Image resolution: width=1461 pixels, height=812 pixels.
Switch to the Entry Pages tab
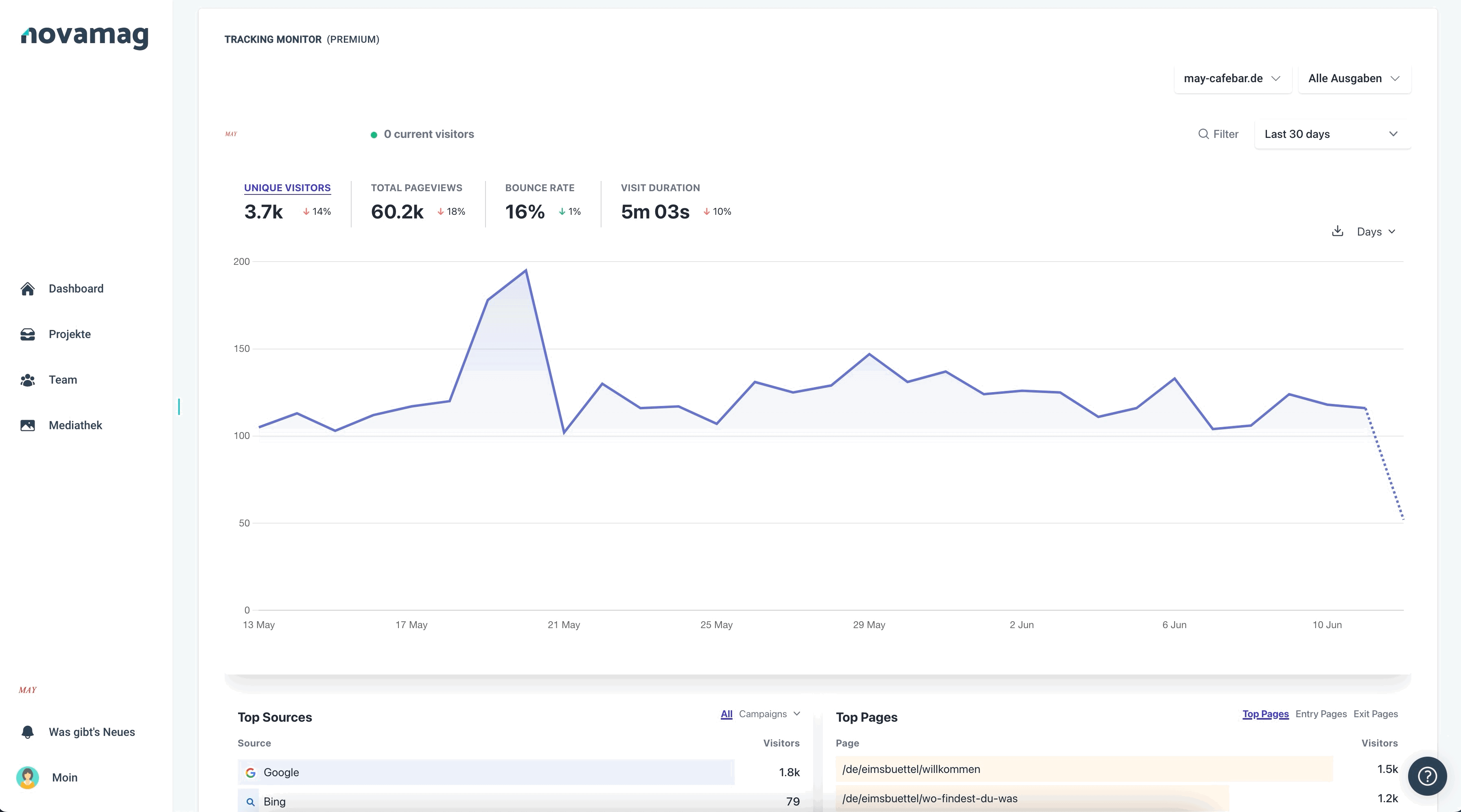[x=1320, y=714]
